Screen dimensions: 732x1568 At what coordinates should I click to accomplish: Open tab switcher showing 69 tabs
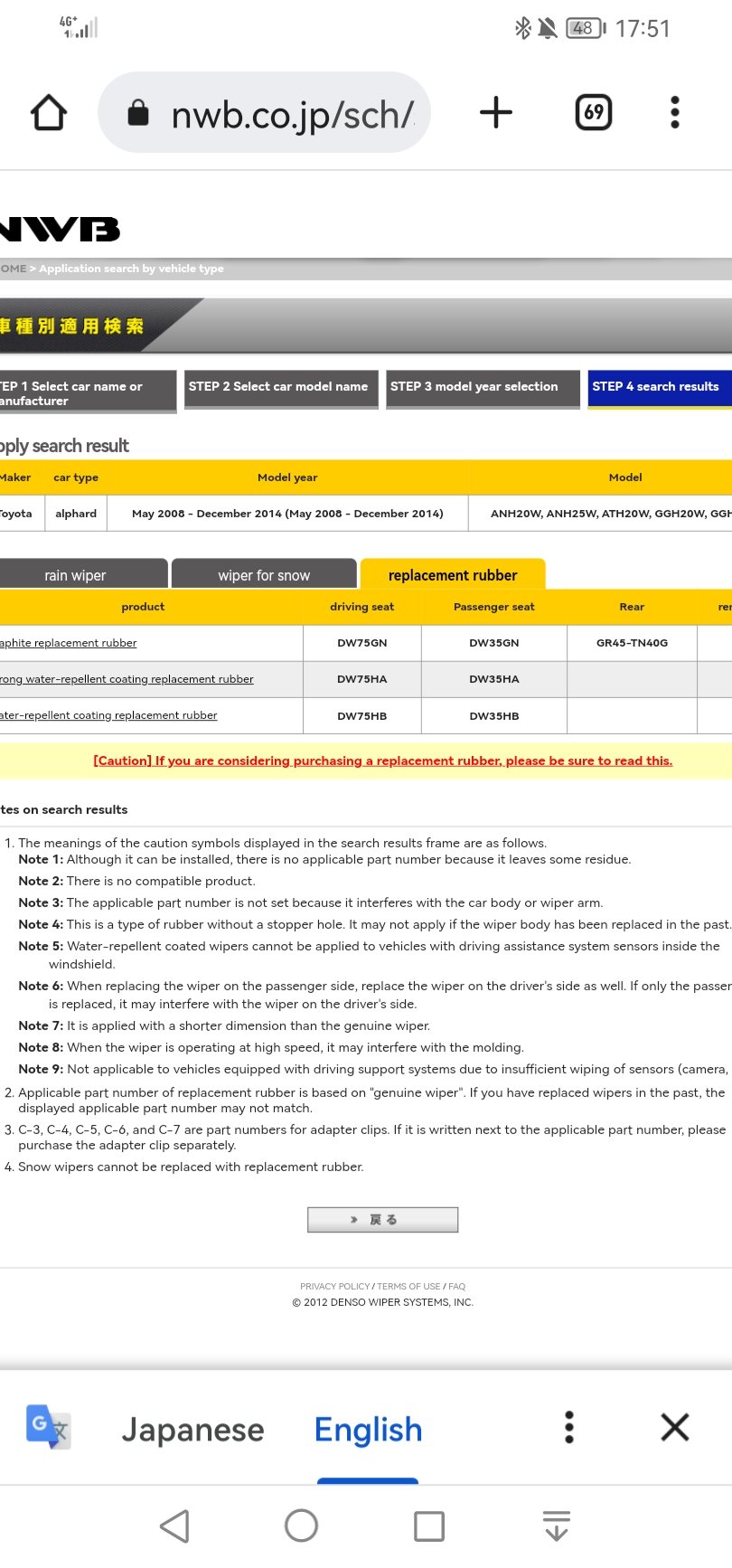pos(594,113)
